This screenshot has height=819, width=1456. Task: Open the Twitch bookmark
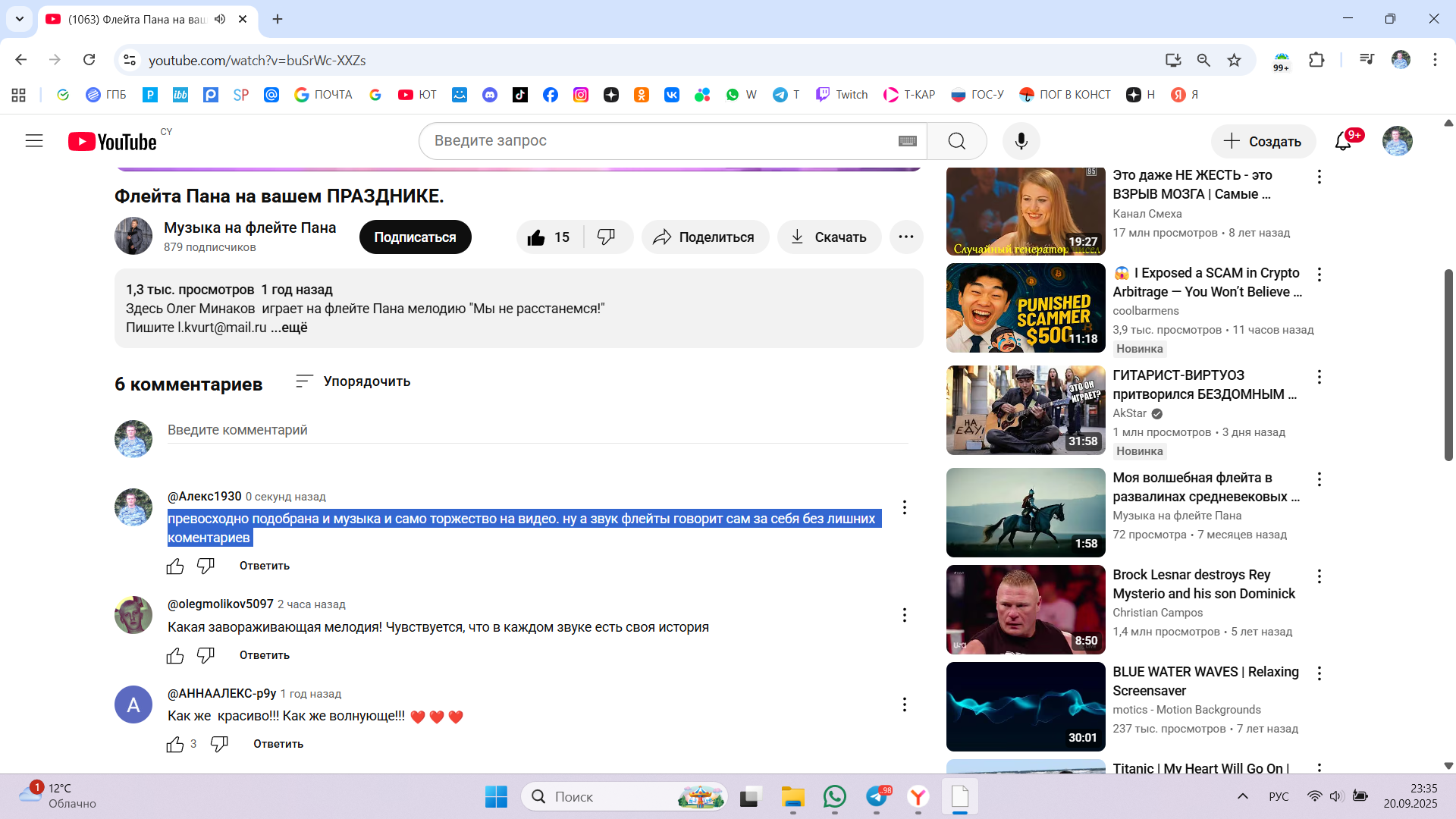(842, 95)
